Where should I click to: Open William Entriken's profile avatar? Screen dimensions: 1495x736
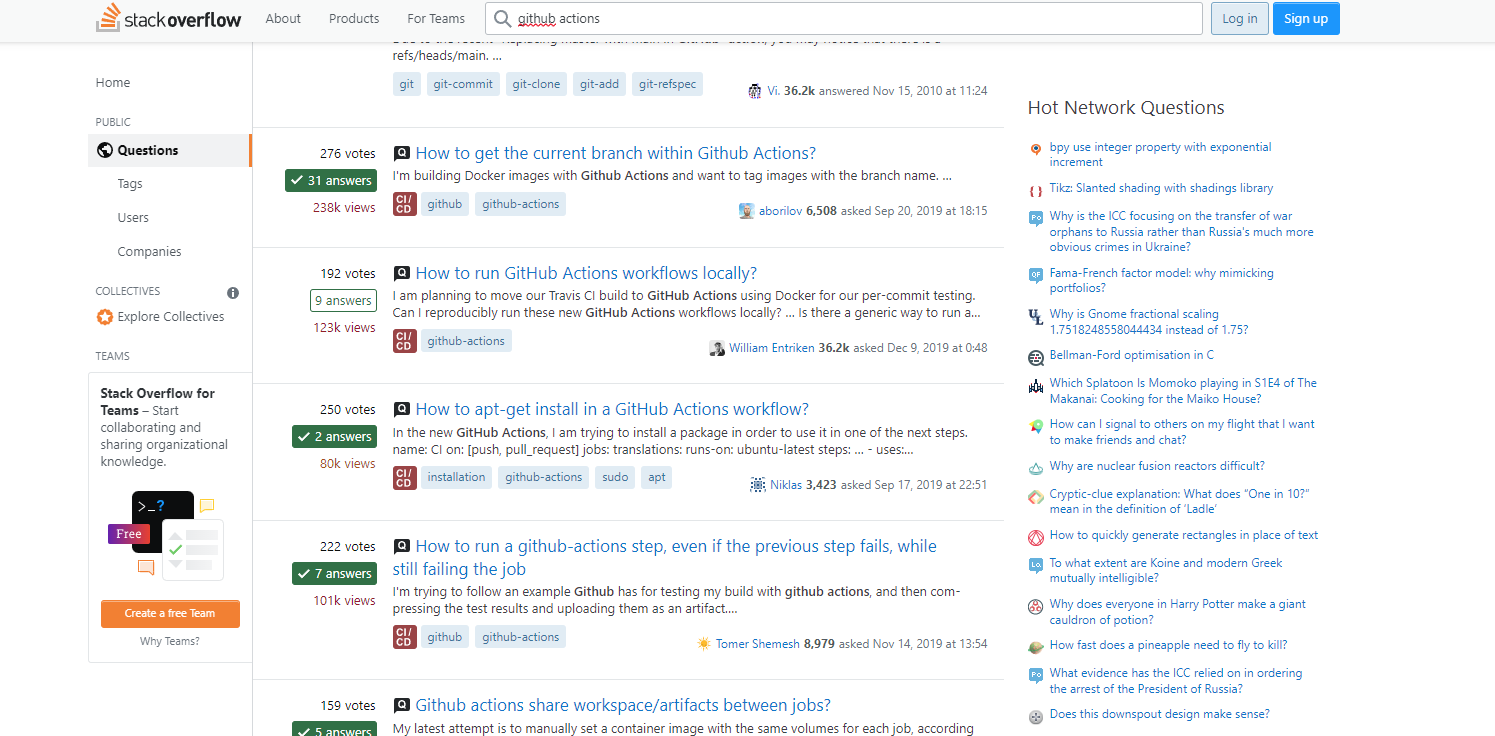[x=718, y=347]
